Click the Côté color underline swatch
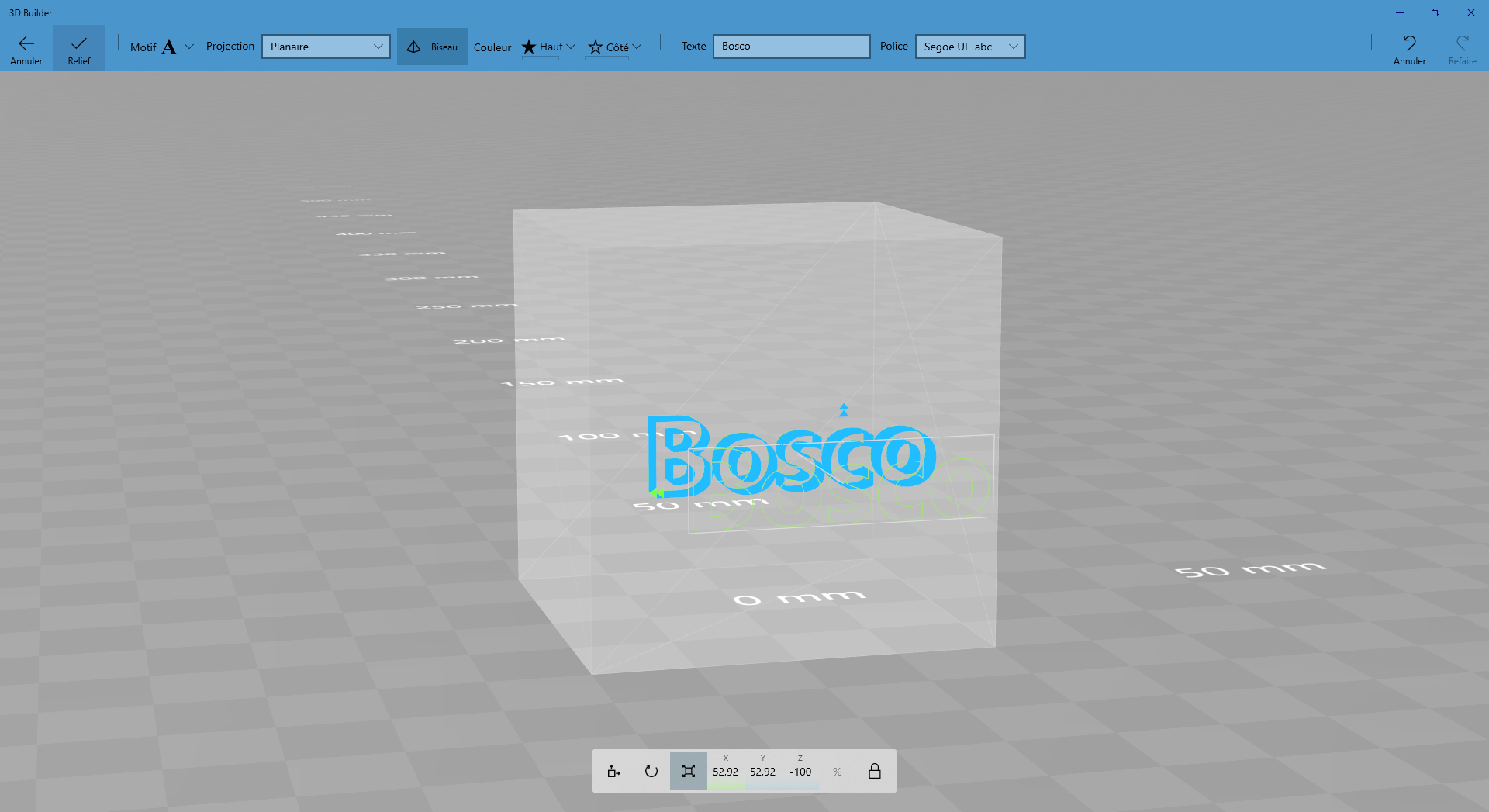This screenshot has height=812, width=1489. coord(606,58)
